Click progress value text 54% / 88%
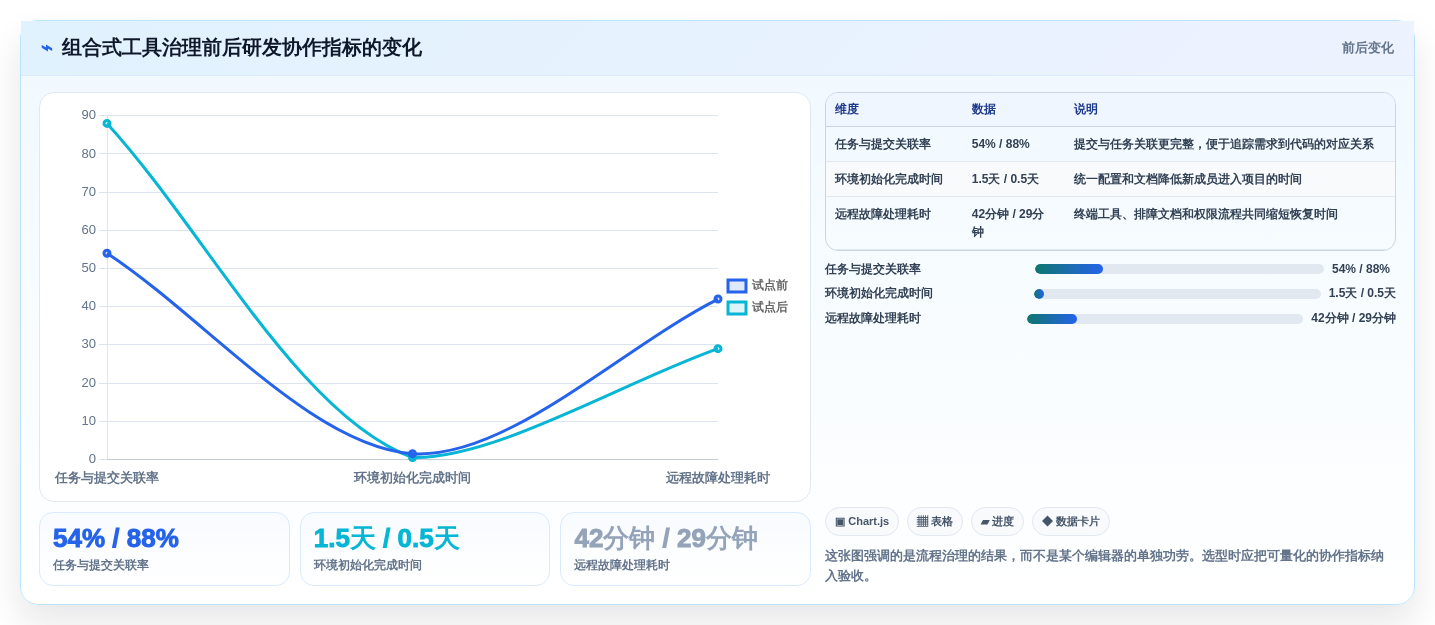The height and width of the screenshot is (625, 1435). [x=1361, y=269]
